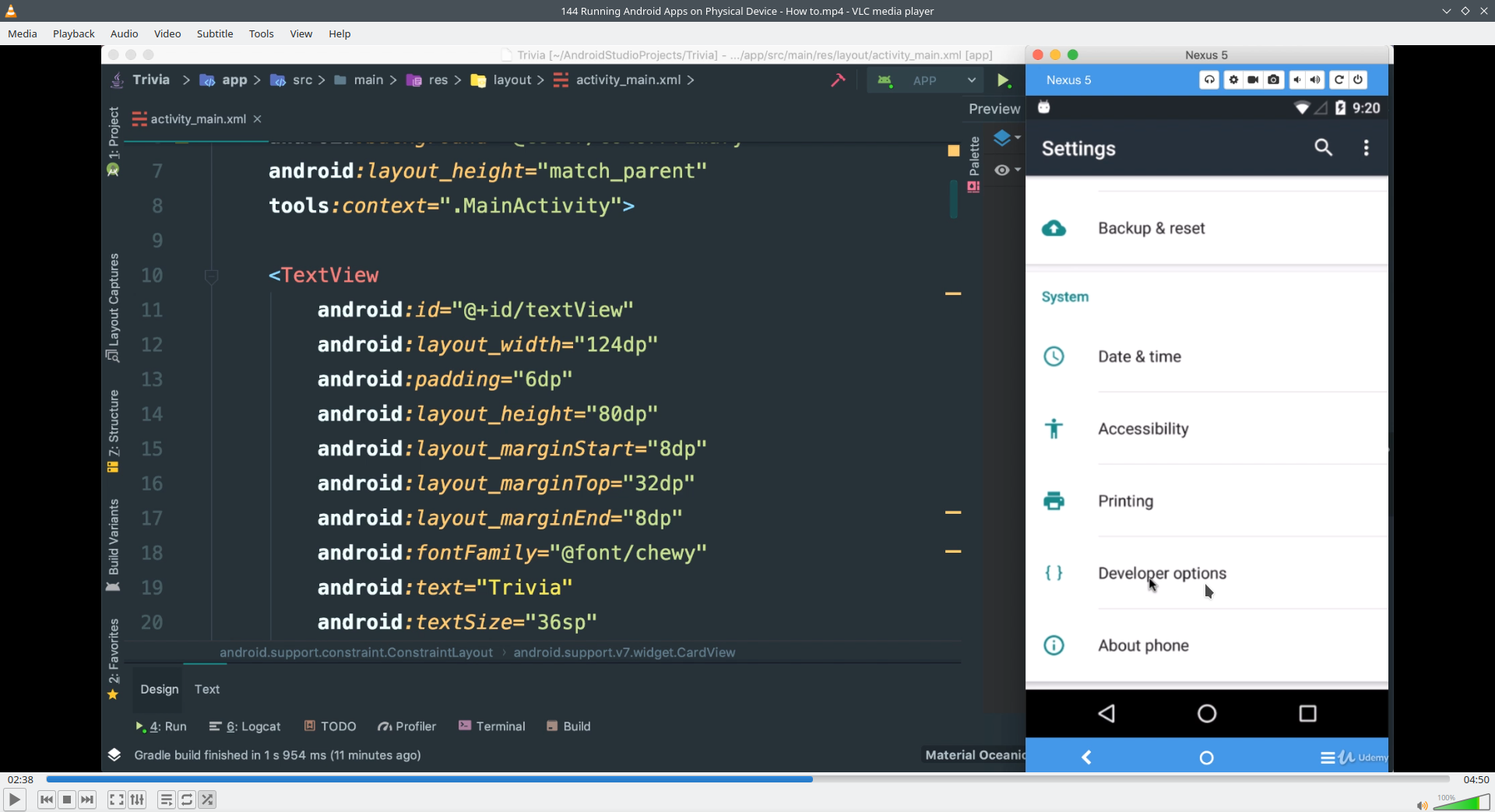The height and width of the screenshot is (812, 1495).
Task: Open the Build Variants tool window
Action: [x=114, y=544]
